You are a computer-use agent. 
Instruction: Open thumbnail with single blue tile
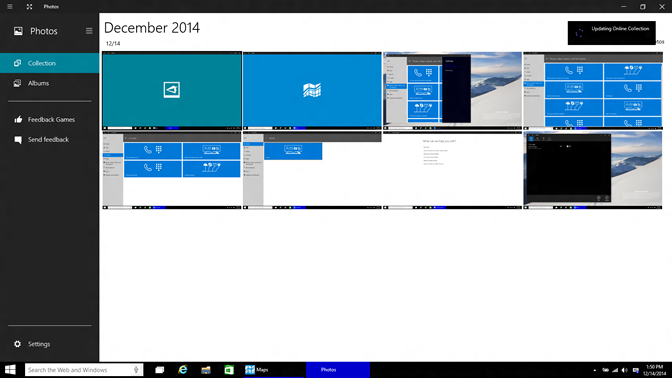tap(312, 170)
